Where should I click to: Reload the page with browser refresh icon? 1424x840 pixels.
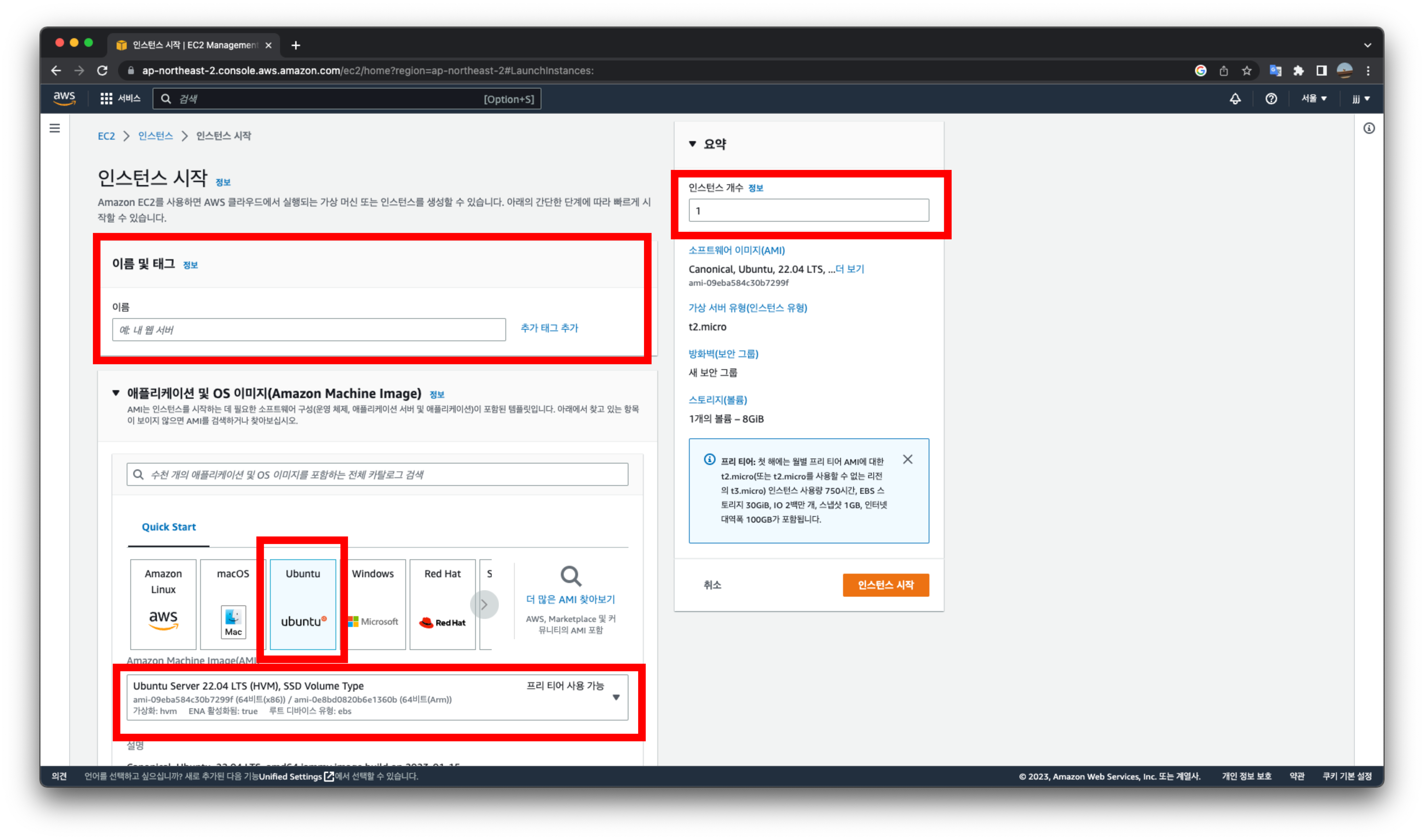(x=103, y=71)
